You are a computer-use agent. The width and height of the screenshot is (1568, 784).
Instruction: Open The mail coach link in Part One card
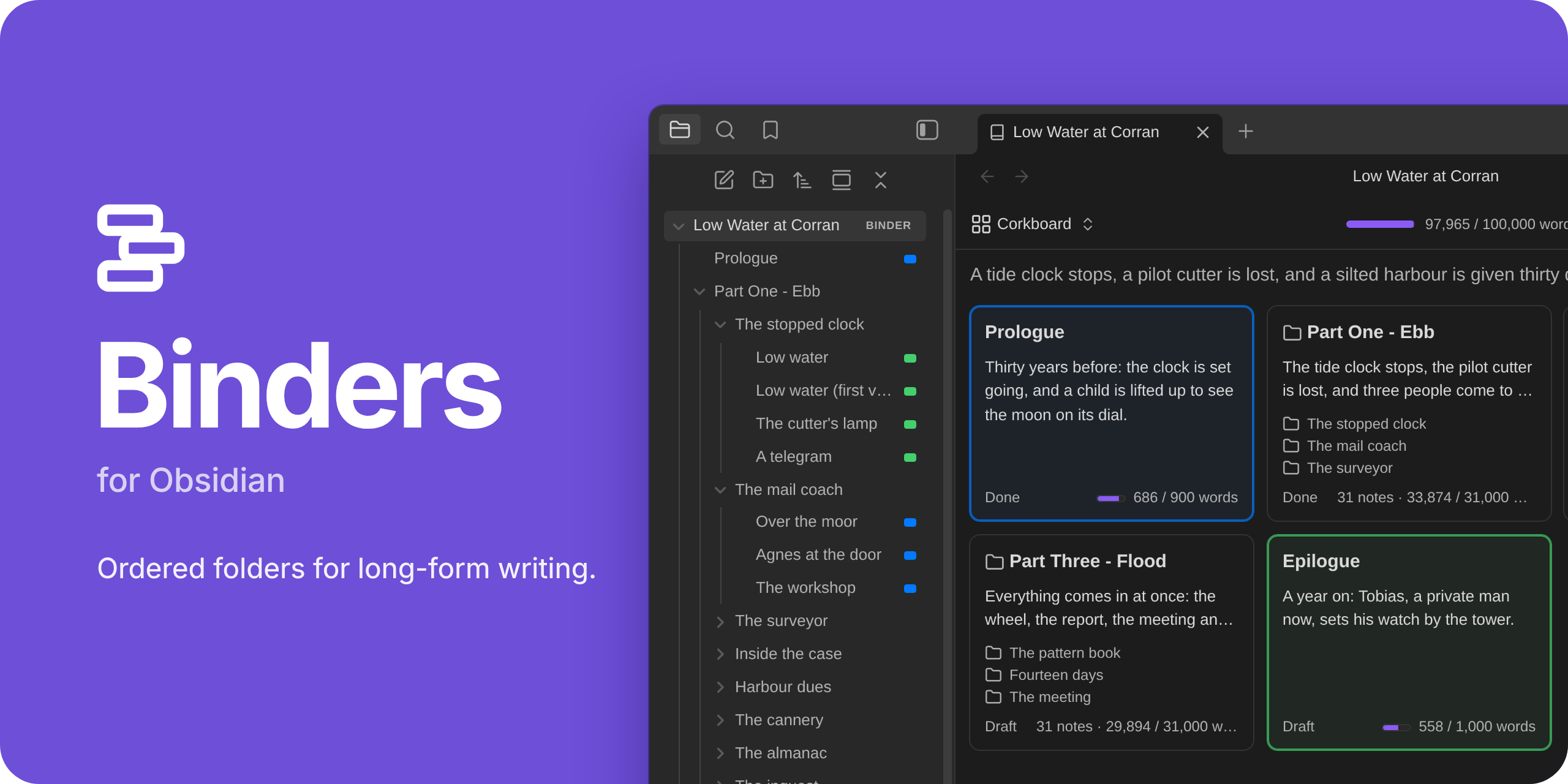[1345, 446]
